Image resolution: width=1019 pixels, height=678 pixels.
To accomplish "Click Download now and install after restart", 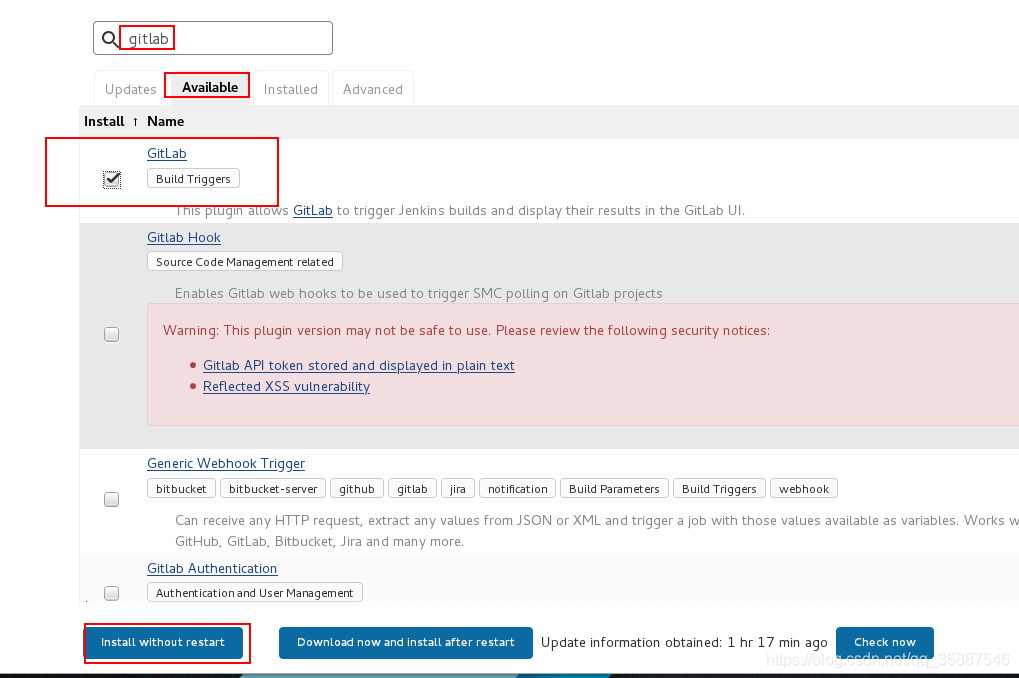I will pos(406,642).
